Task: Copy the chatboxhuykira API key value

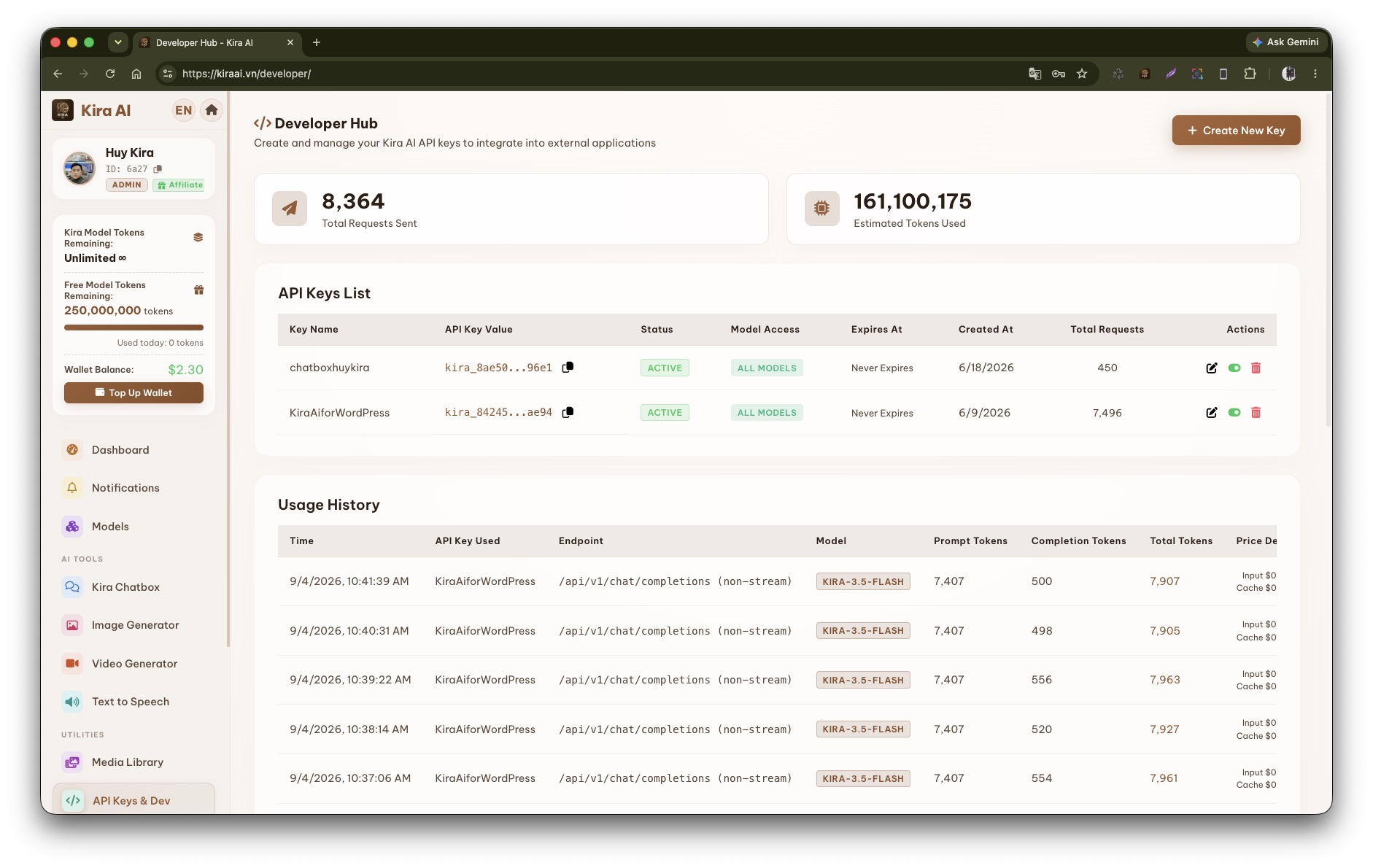Action: [x=568, y=368]
